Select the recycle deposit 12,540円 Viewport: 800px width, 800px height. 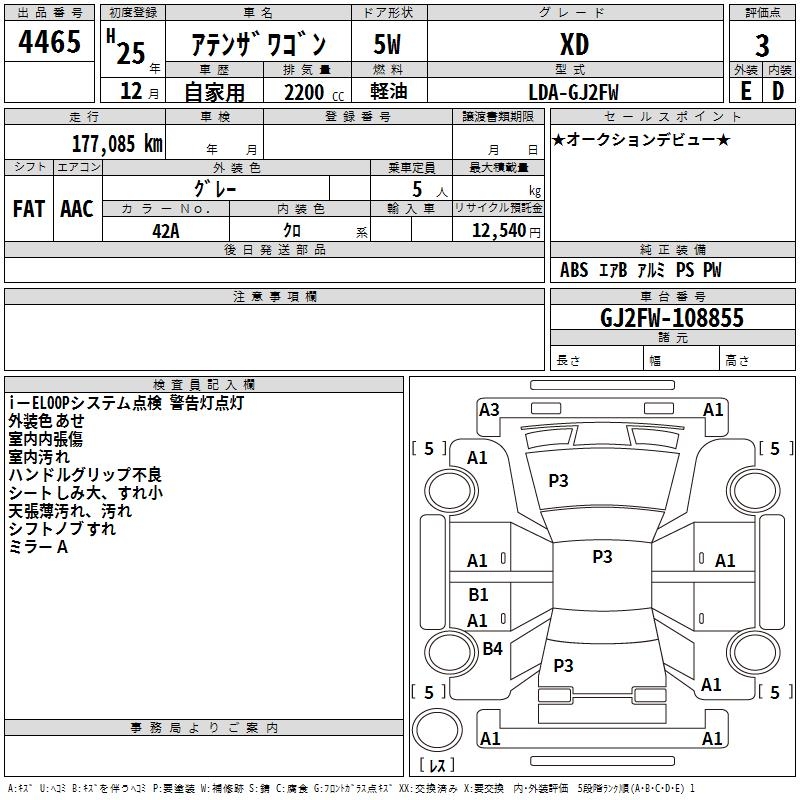coord(506,231)
